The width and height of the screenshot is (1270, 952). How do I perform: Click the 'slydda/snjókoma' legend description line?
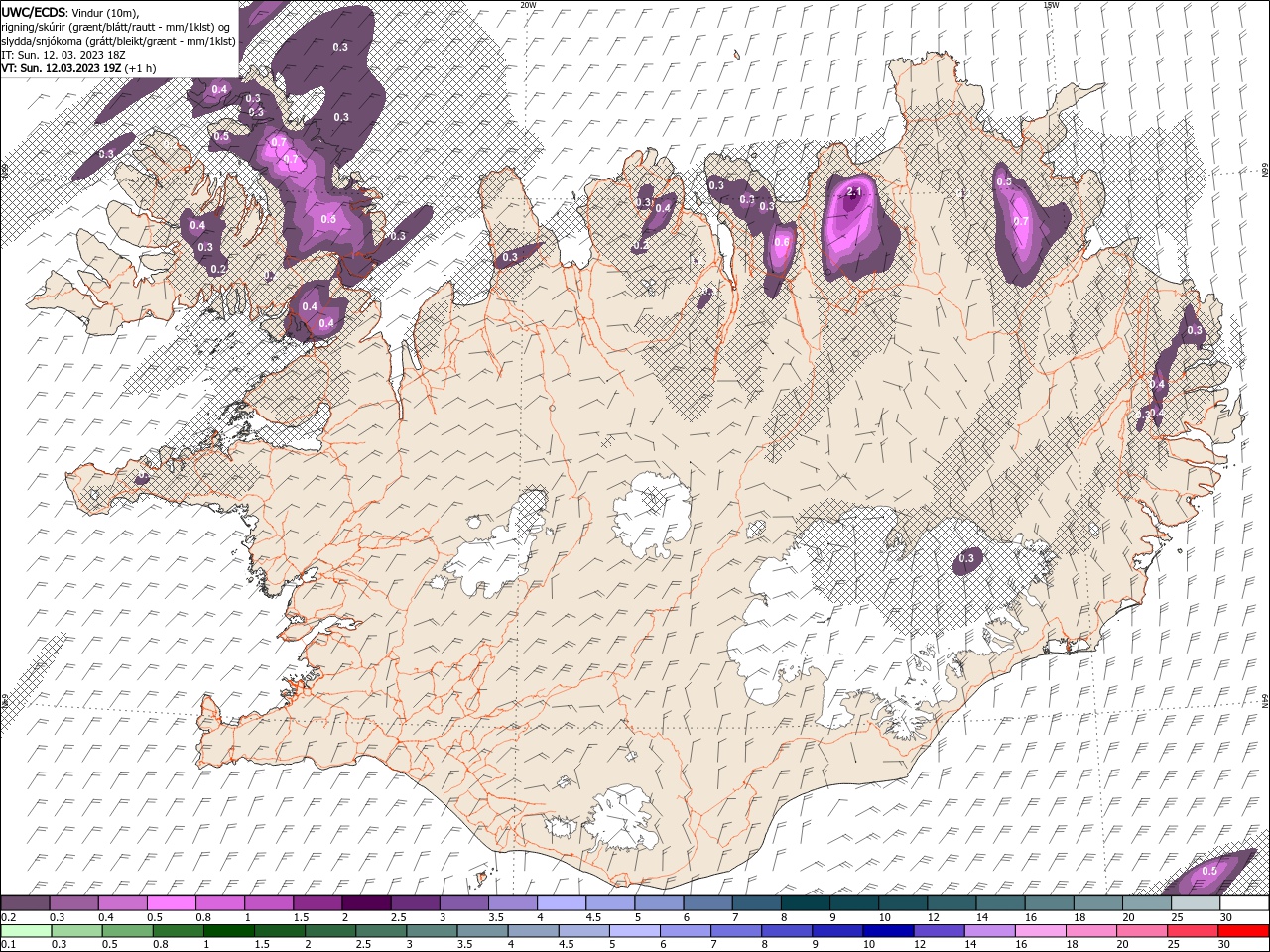(119, 41)
